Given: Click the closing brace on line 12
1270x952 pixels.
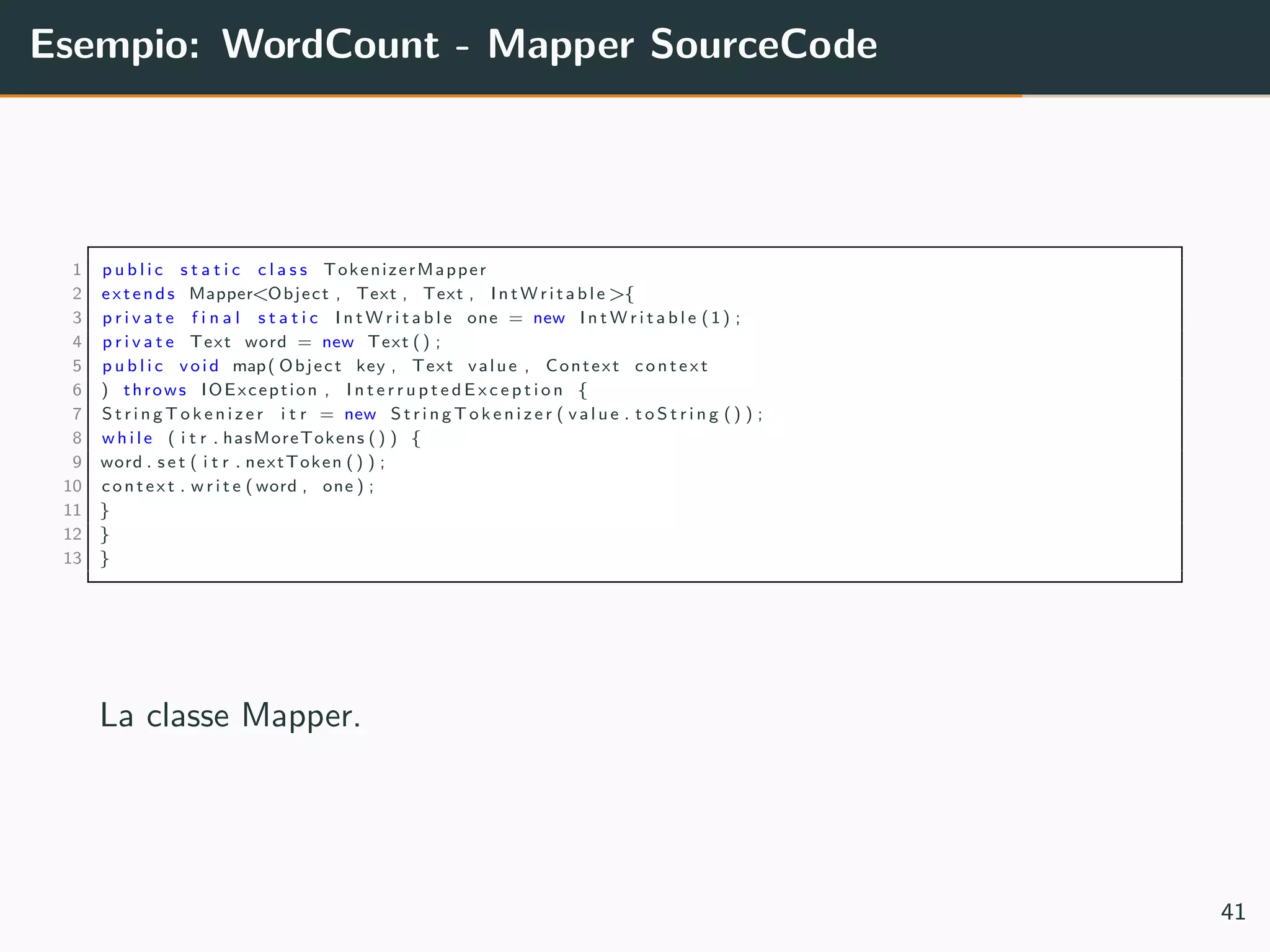Looking at the screenshot, I should coord(105,534).
